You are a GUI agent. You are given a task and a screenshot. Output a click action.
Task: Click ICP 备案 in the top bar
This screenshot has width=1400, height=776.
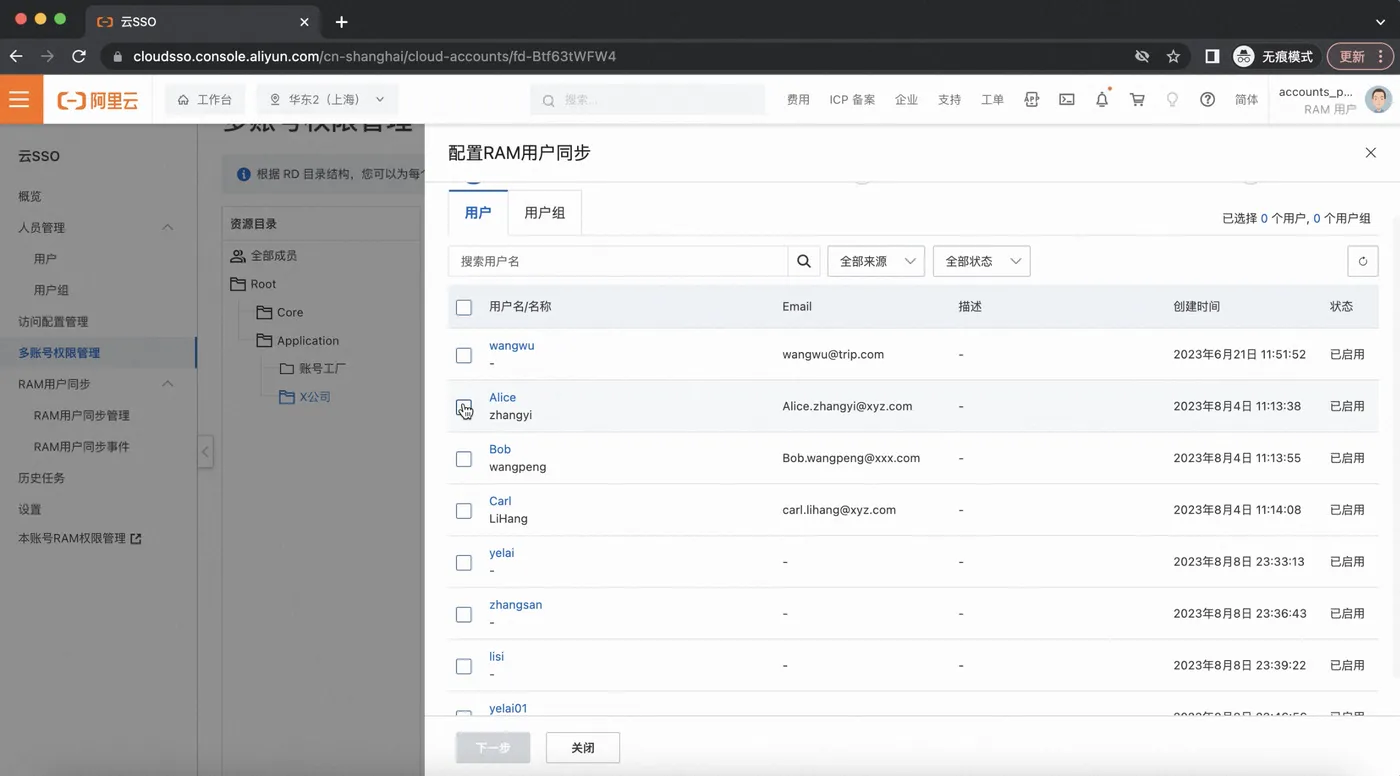(852, 100)
